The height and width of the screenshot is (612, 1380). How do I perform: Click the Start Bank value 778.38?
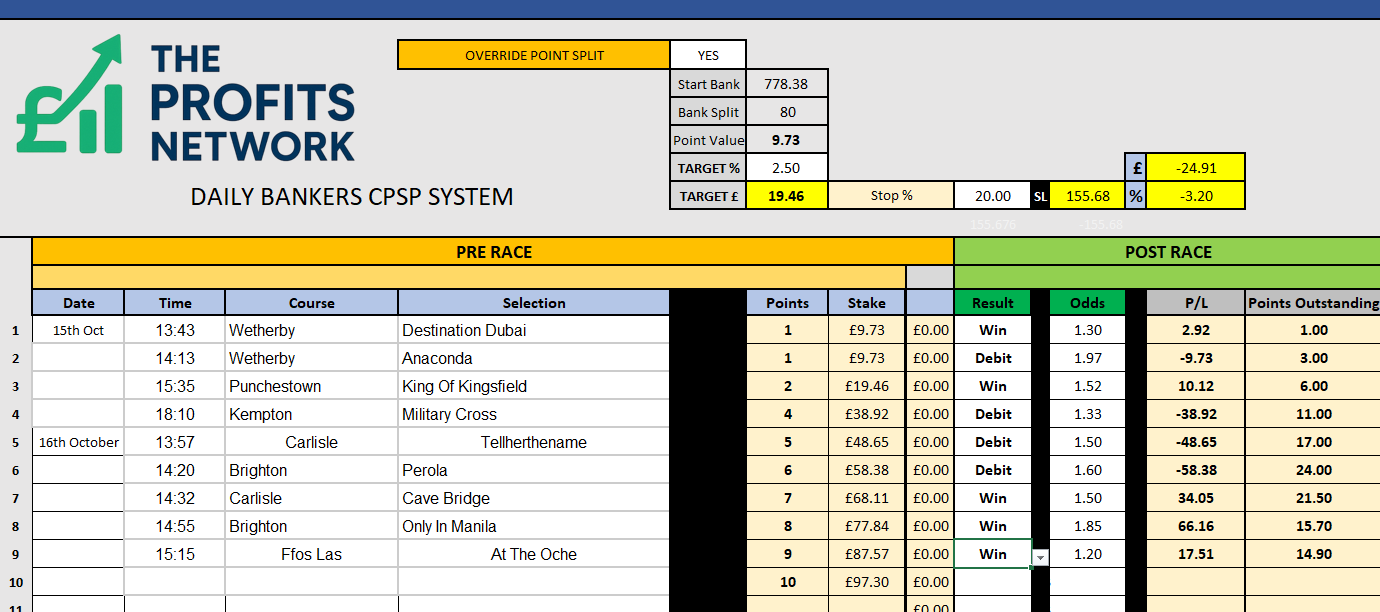(x=787, y=84)
